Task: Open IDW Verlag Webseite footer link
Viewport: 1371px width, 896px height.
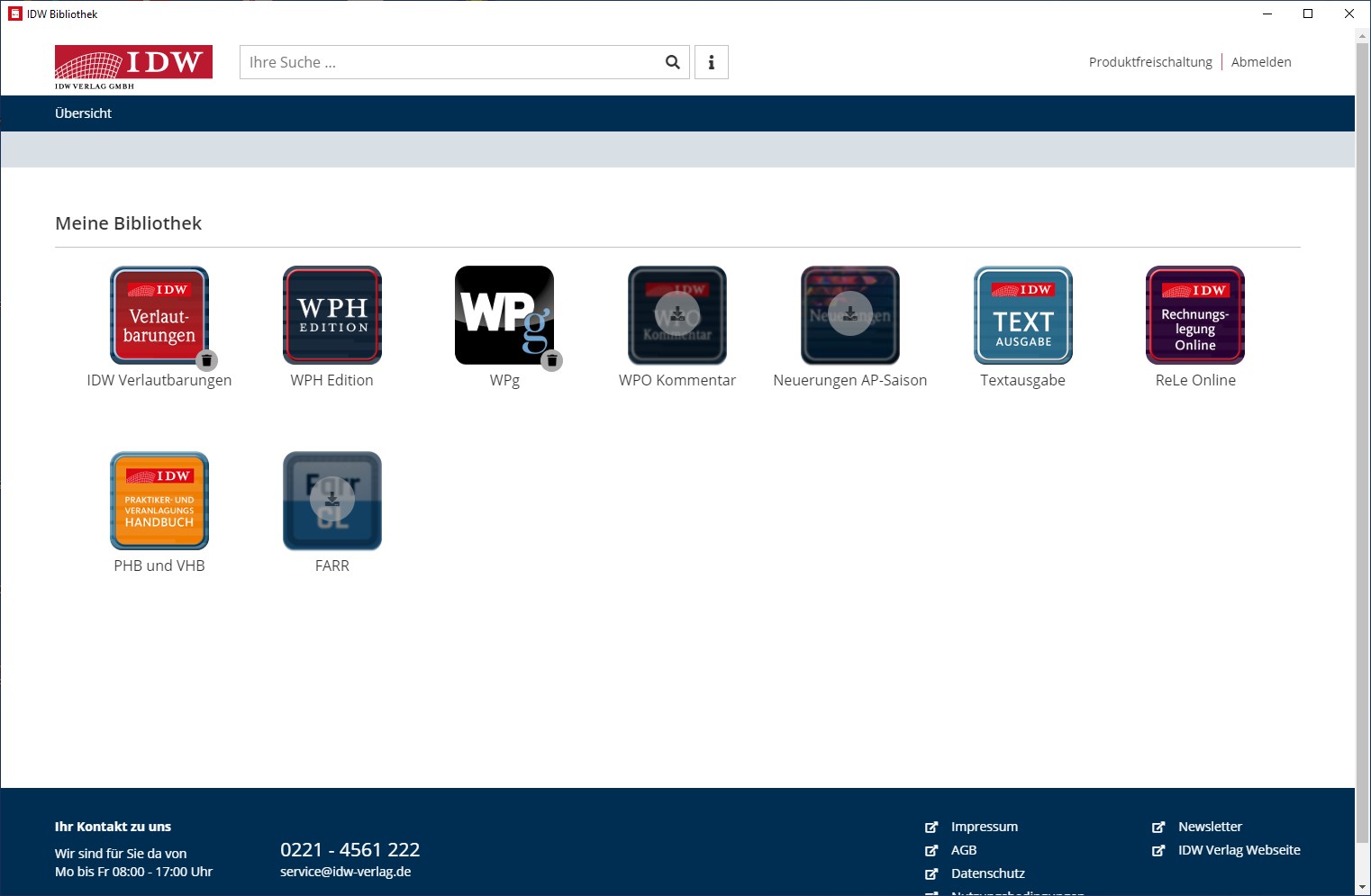Action: 1239,850
